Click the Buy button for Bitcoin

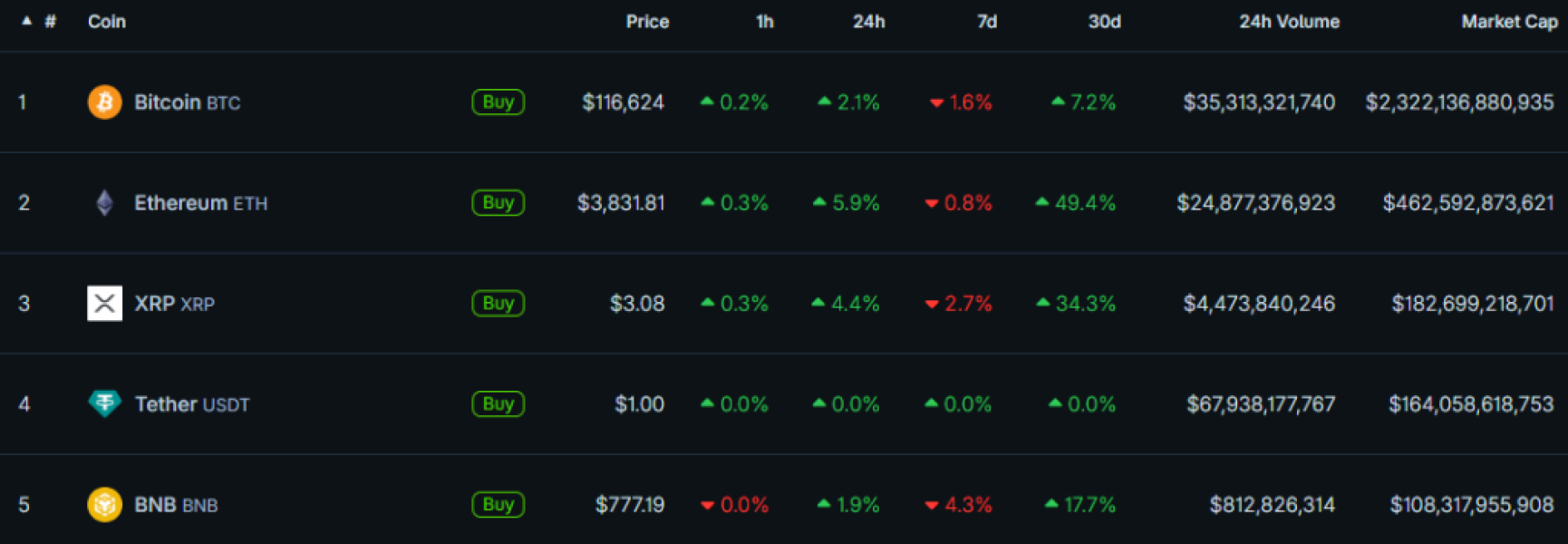pyautogui.click(x=497, y=102)
